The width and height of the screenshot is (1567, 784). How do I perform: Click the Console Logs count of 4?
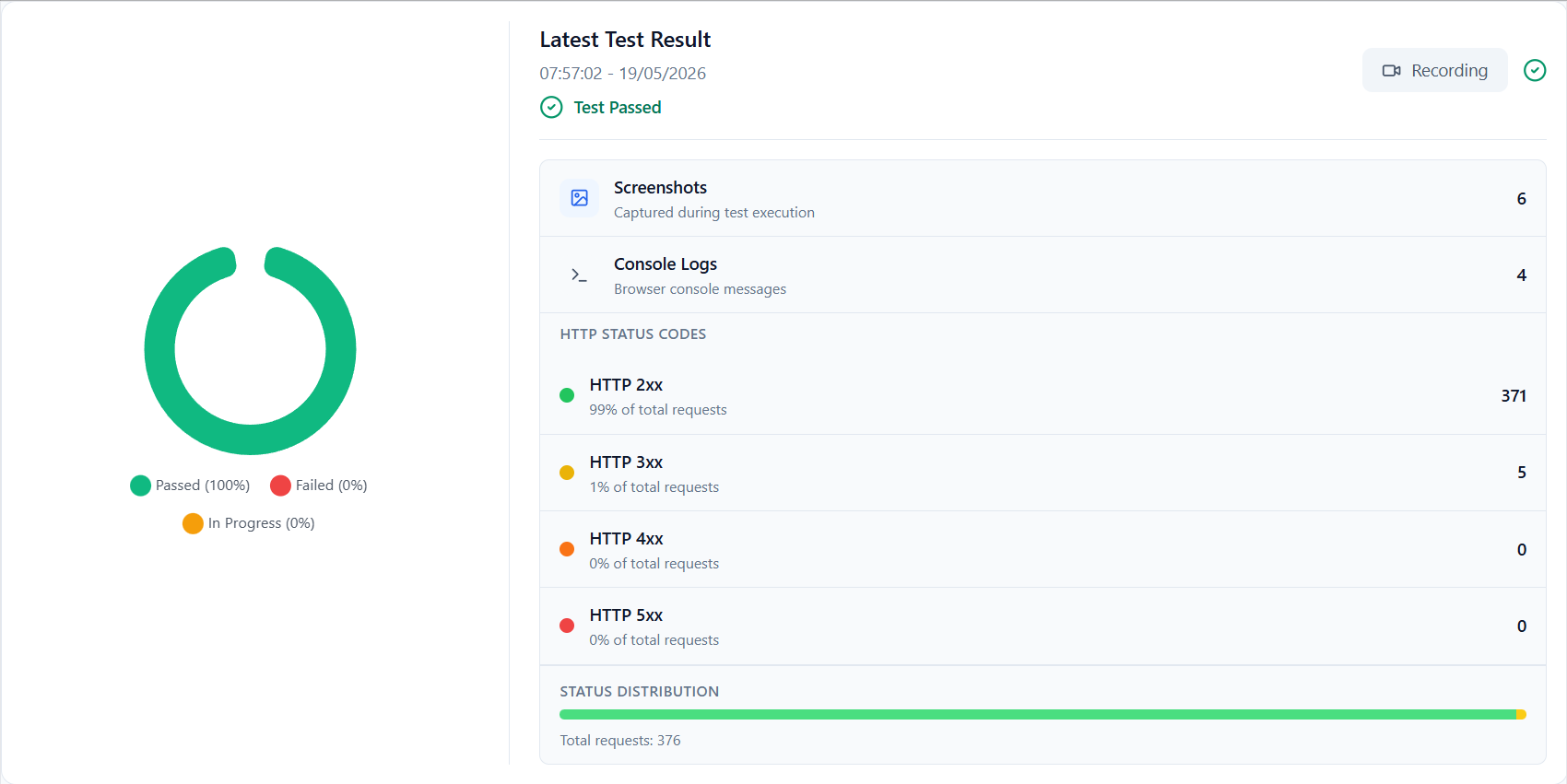coord(1522,275)
